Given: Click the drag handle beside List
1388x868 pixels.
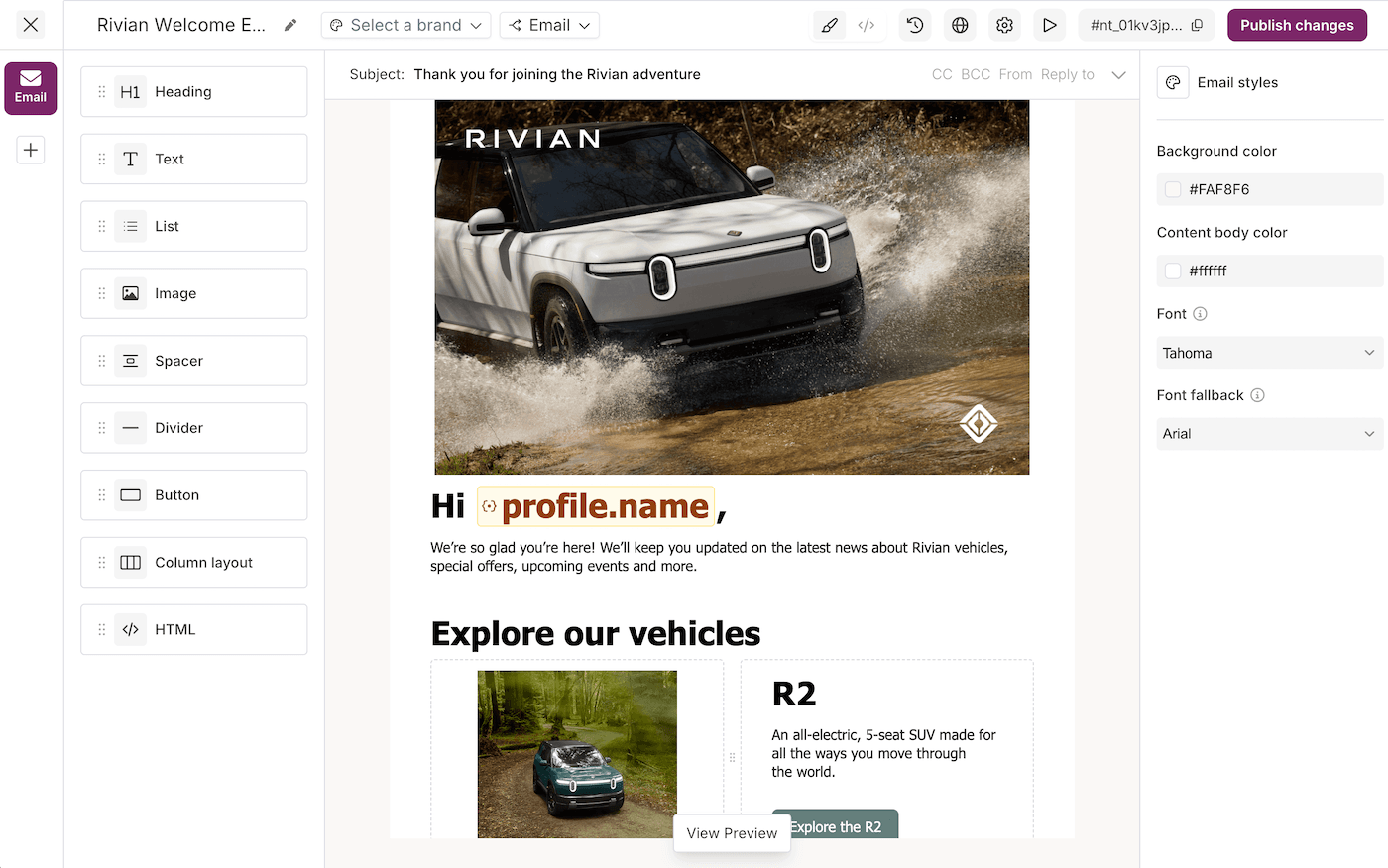Looking at the screenshot, I should click(101, 226).
